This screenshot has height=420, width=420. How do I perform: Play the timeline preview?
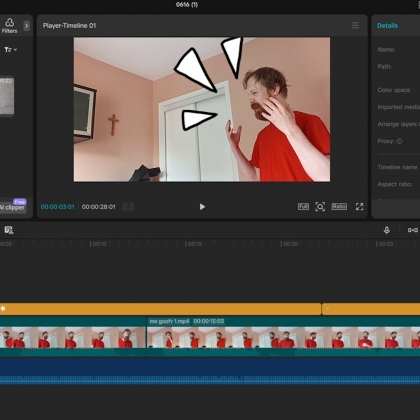tap(202, 207)
